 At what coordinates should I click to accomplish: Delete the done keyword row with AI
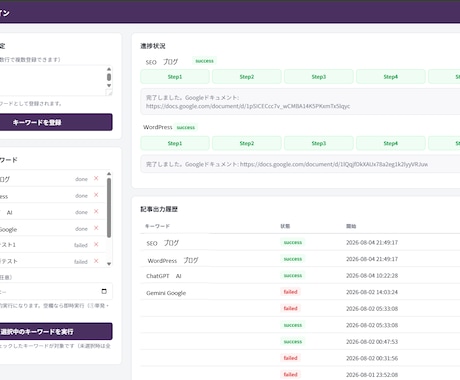click(x=96, y=211)
